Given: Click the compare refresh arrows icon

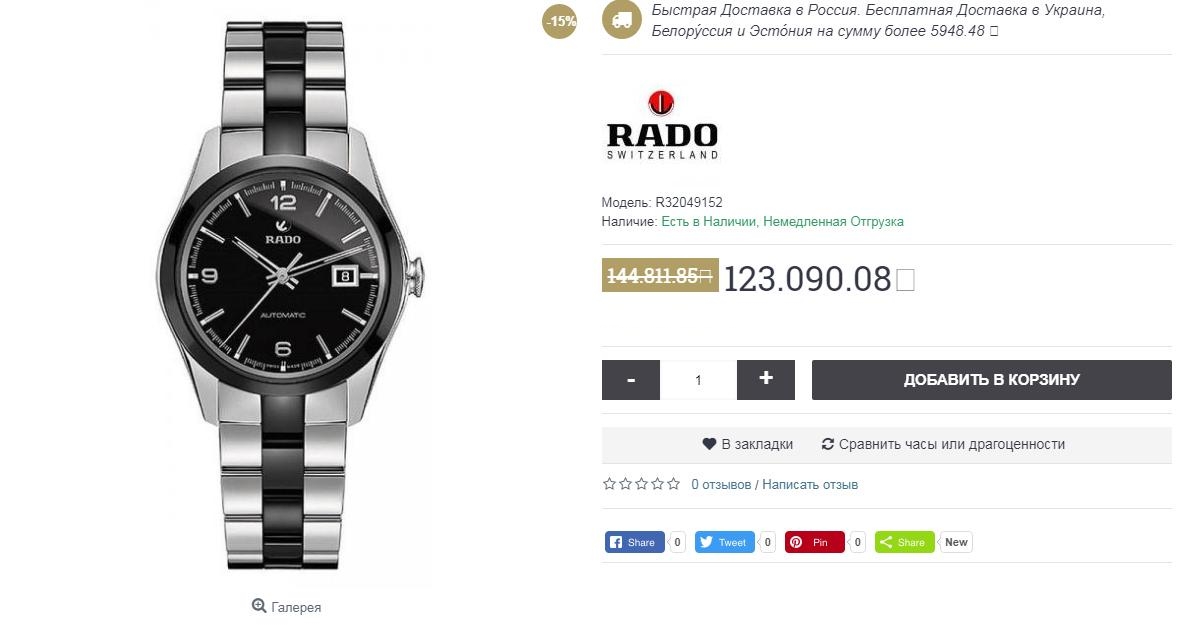Looking at the screenshot, I should click(827, 444).
